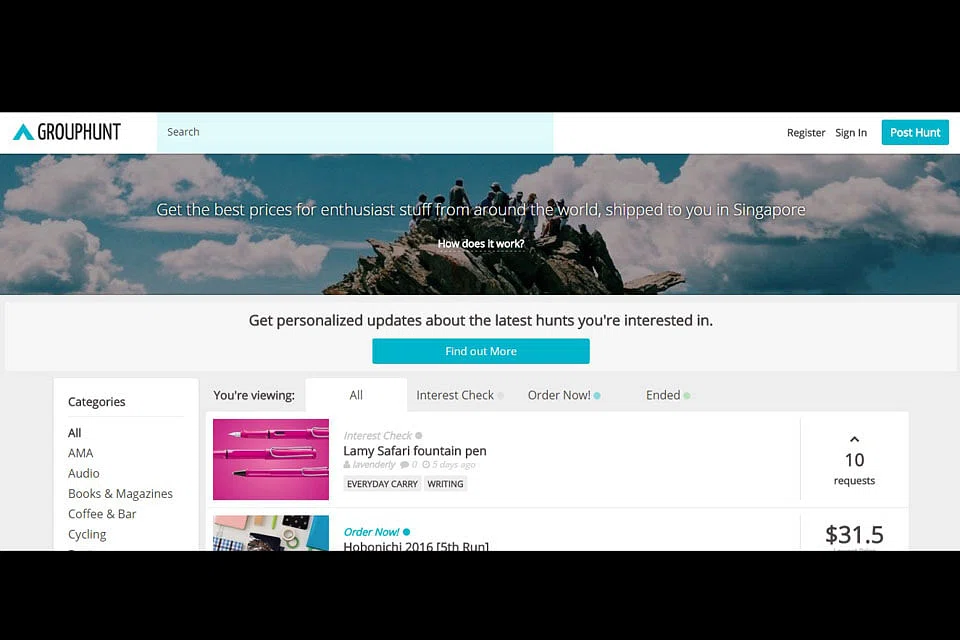Click the user icon beside lavenderly
This screenshot has height=640, width=960.
coord(347,465)
